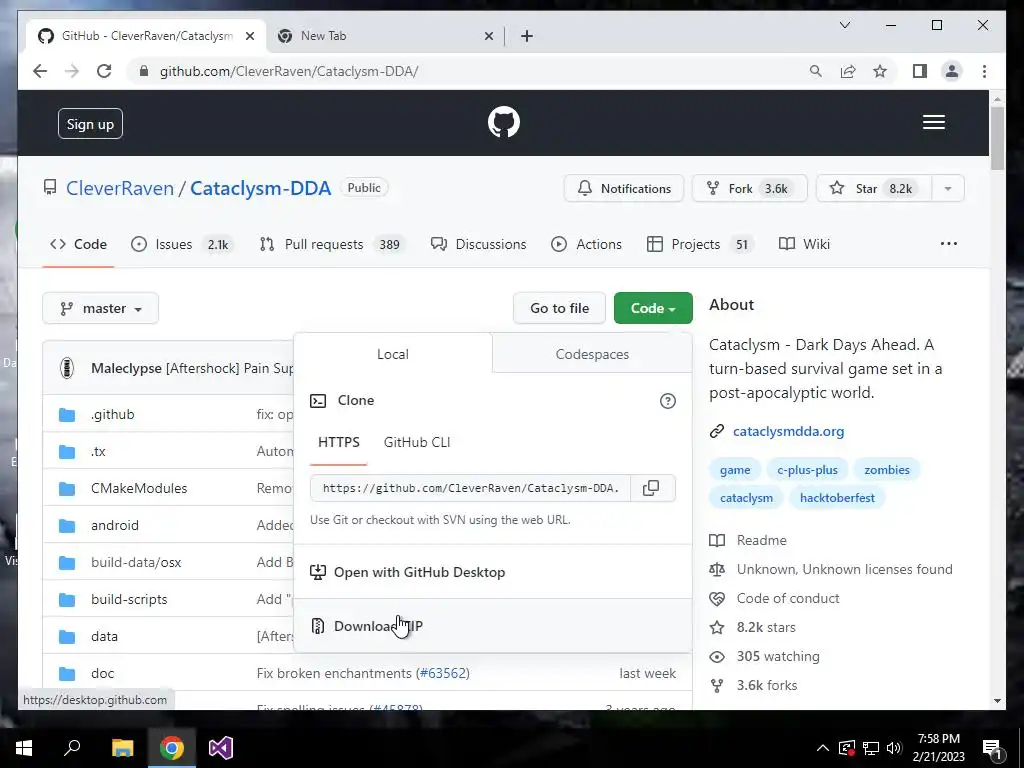Open the more repository tabs ellipsis
The image size is (1024, 768).
point(948,244)
